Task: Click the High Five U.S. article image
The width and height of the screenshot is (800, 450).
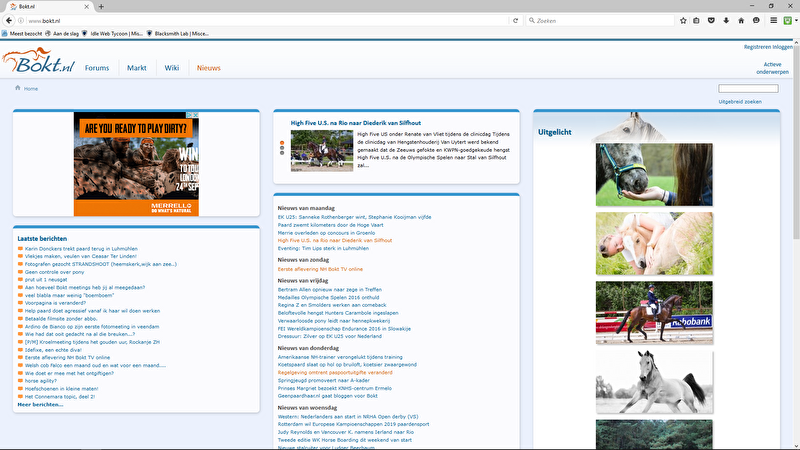Action: coord(322,151)
